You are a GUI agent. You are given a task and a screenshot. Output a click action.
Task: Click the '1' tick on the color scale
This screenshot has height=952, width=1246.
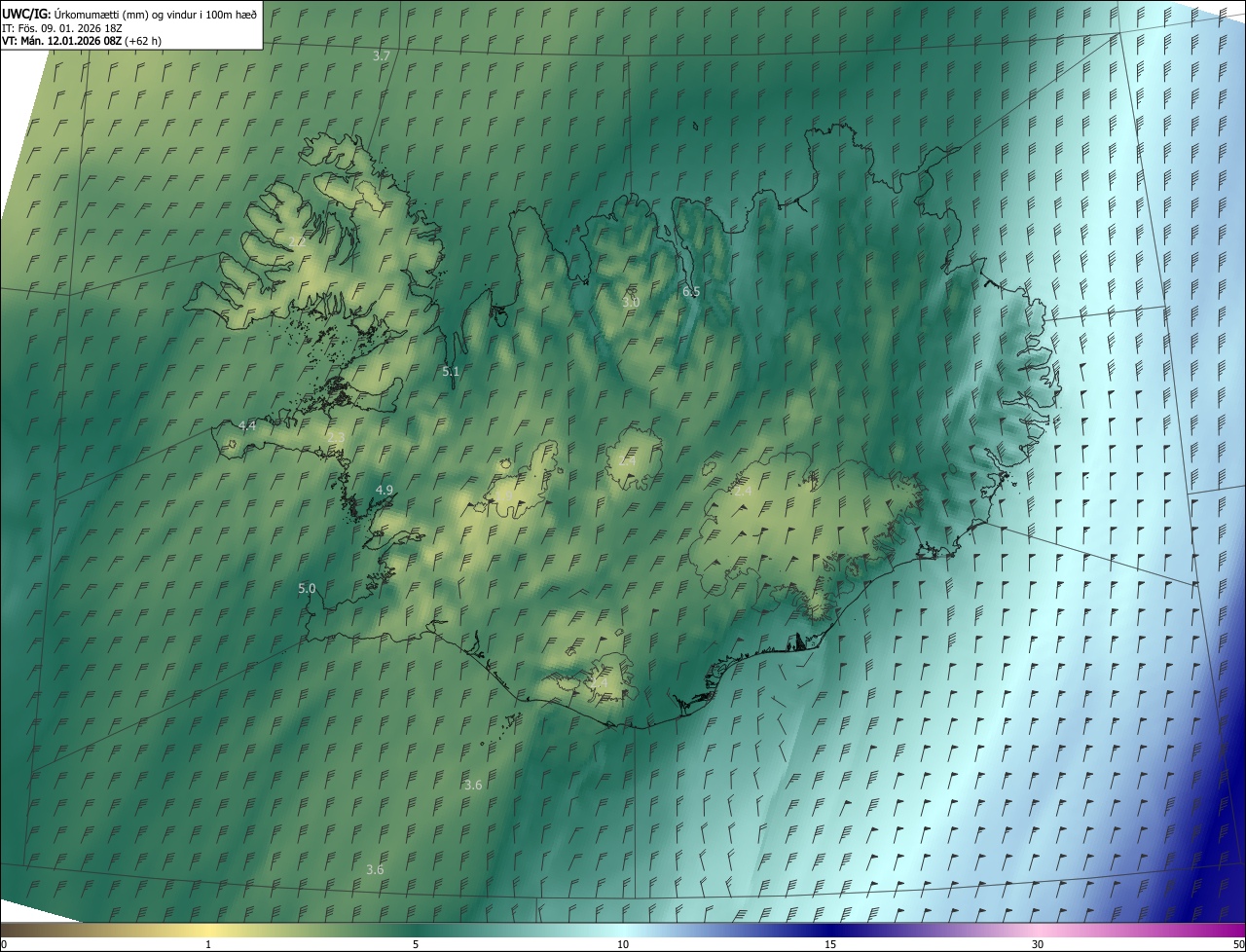[x=208, y=944]
